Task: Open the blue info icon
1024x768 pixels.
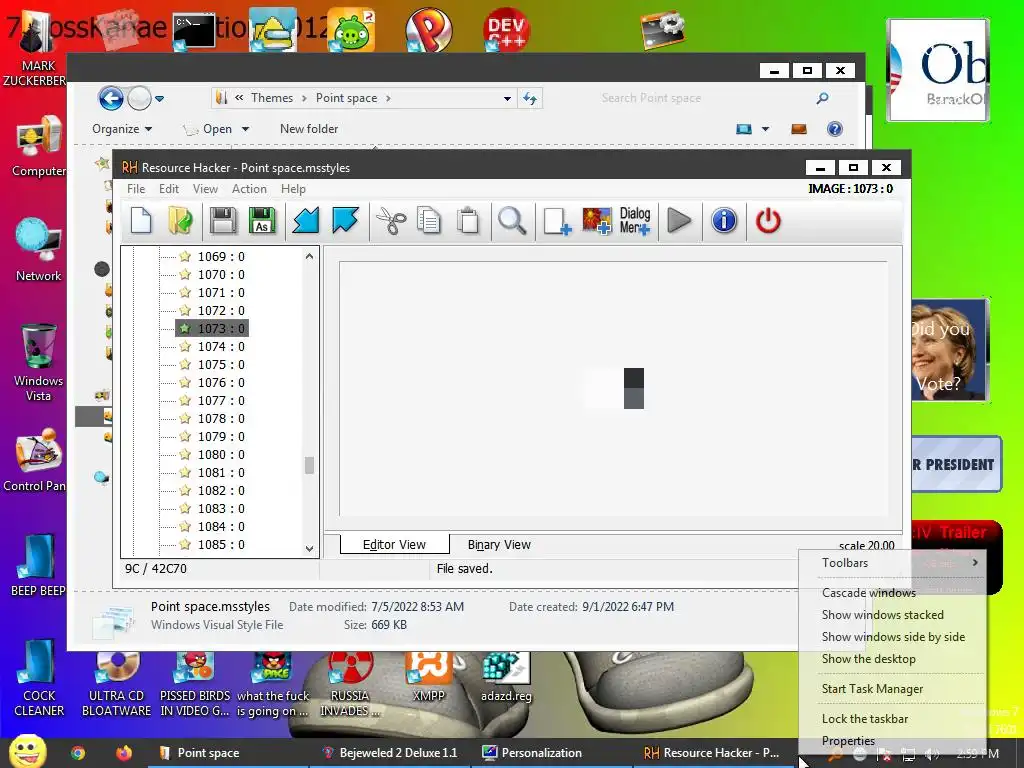Action: click(x=724, y=221)
